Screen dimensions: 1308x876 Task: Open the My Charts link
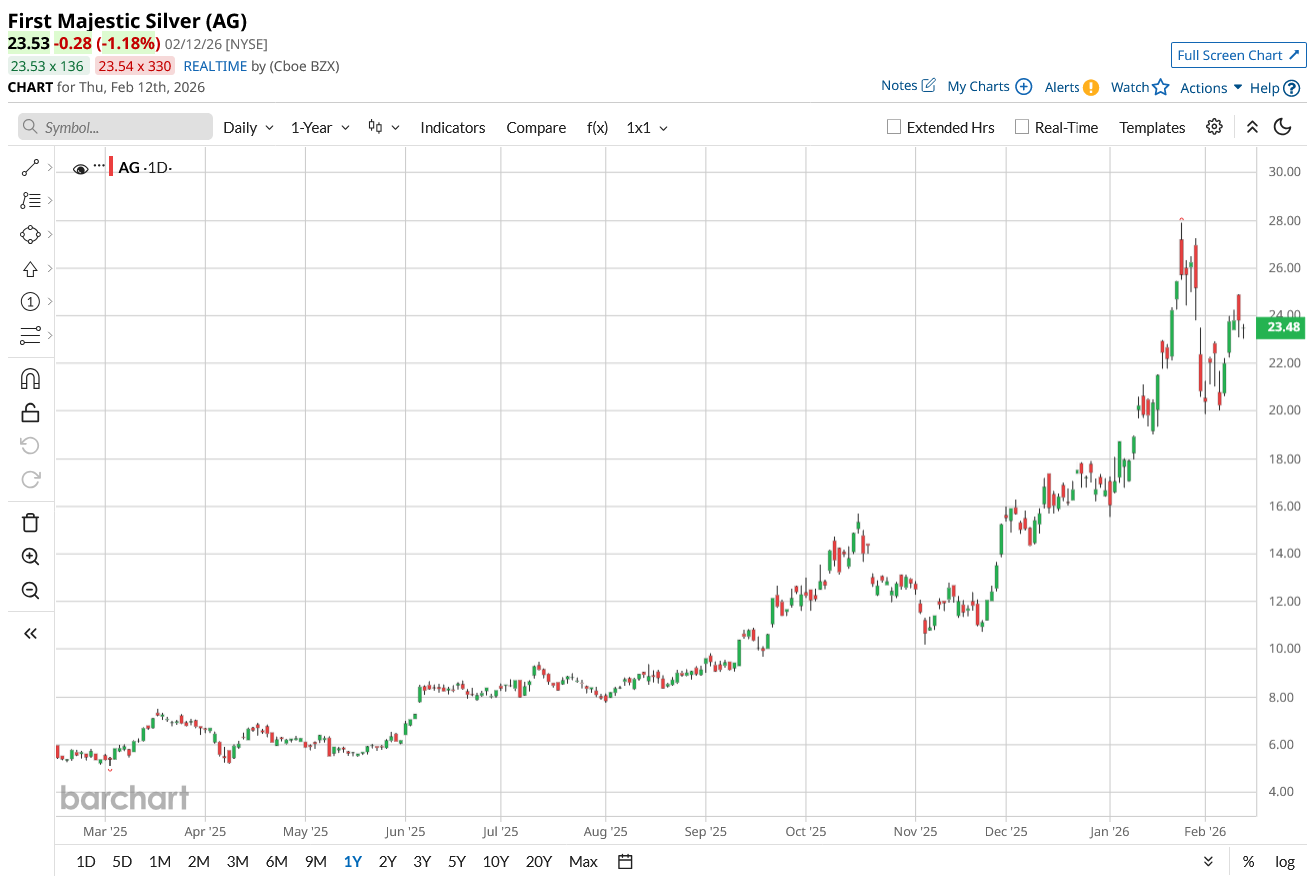click(x=989, y=86)
